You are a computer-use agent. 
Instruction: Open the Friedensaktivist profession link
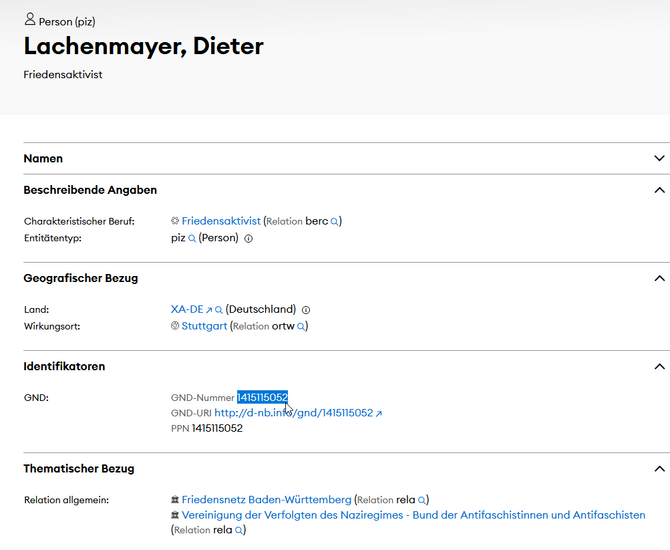click(x=221, y=221)
